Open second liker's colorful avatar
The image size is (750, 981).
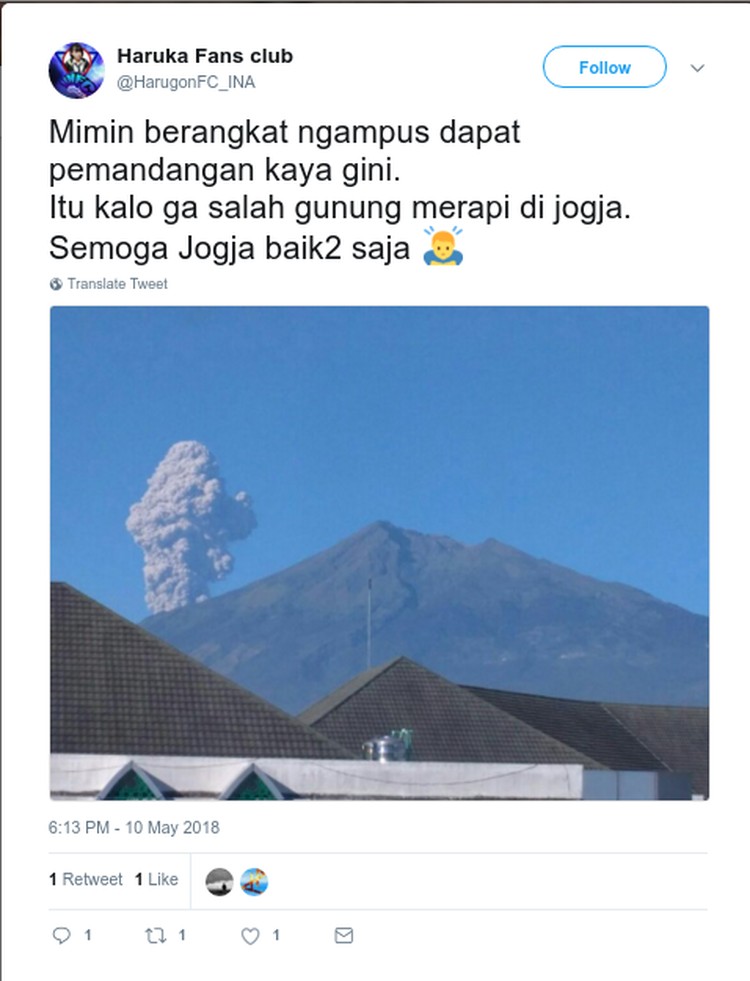[254, 882]
